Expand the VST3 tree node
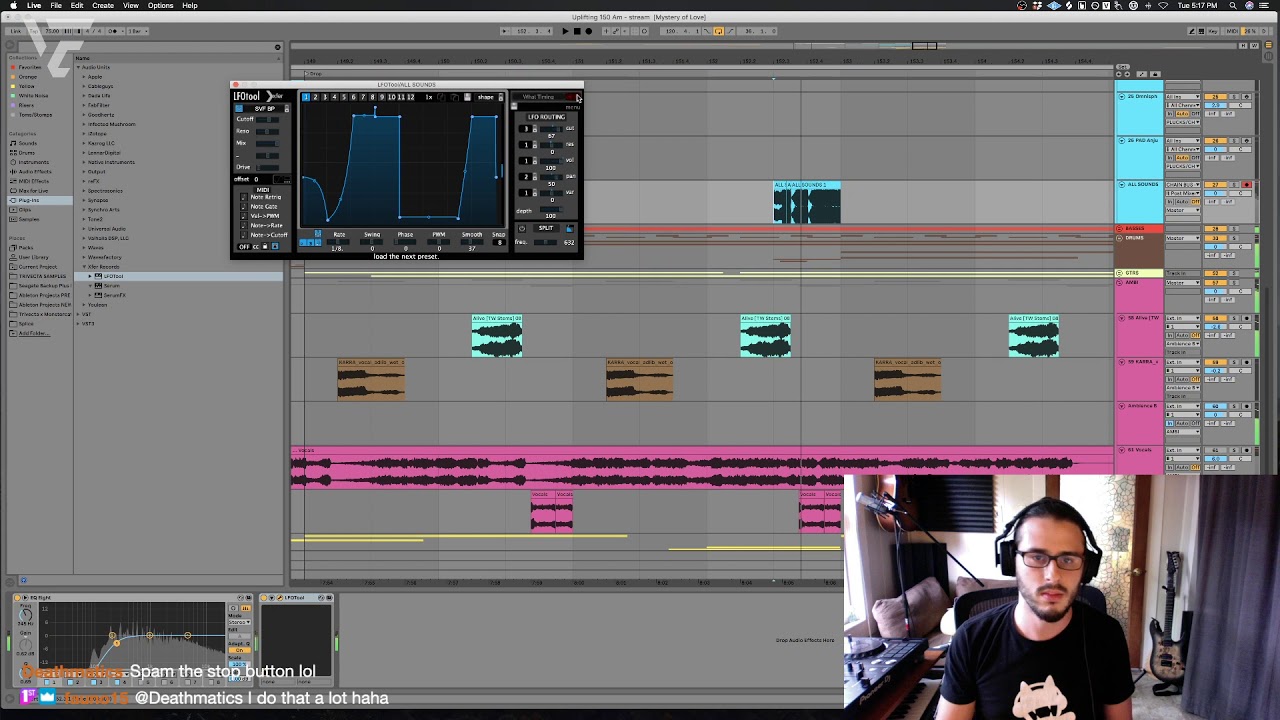The width and height of the screenshot is (1280, 720). [x=78, y=323]
